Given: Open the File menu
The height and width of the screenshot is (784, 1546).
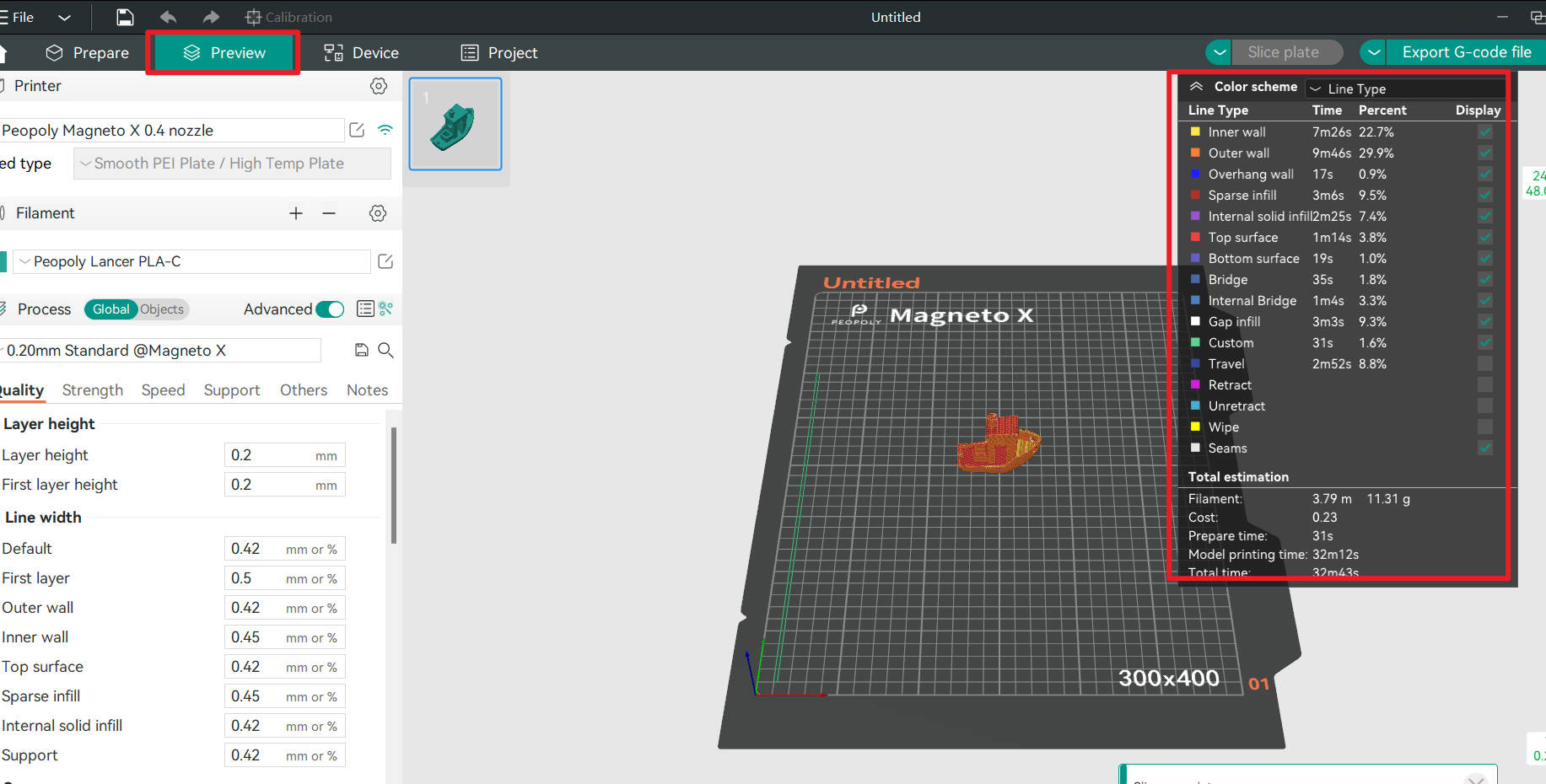Looking at the screenshot, I should [18, 17].
